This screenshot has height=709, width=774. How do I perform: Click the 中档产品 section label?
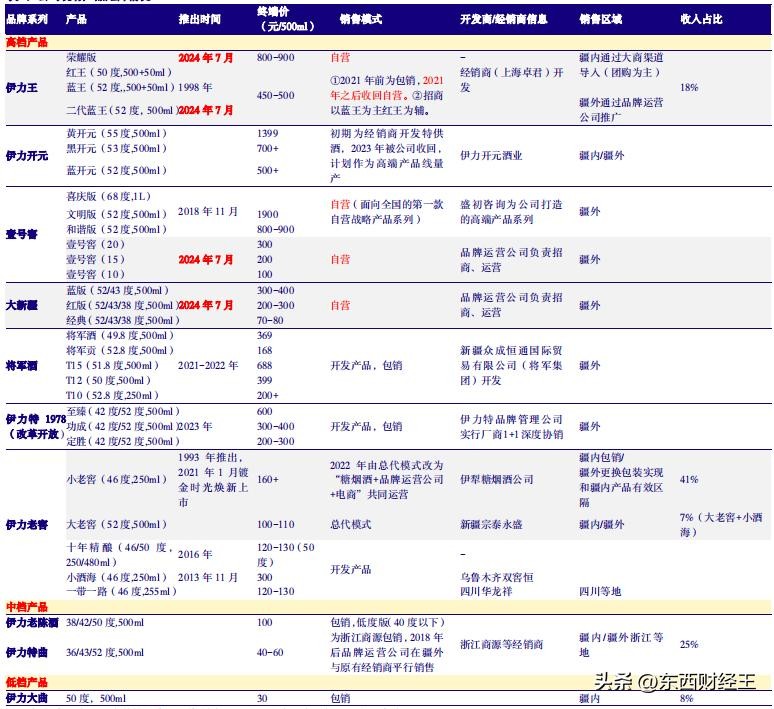pos(27,607)
